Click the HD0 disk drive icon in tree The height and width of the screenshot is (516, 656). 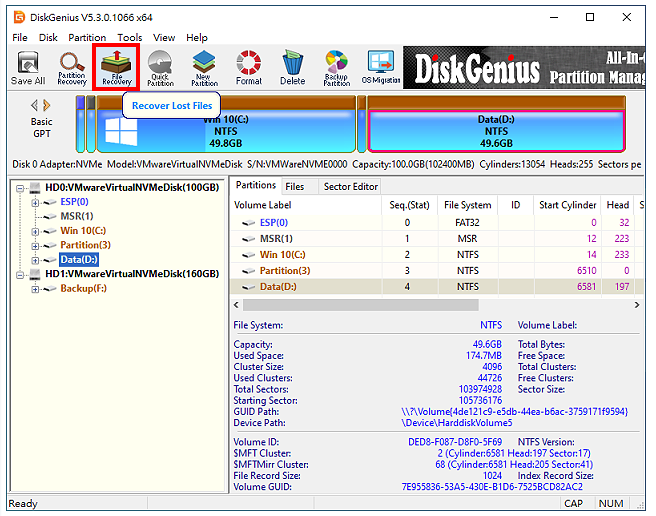tap(34, 188)
